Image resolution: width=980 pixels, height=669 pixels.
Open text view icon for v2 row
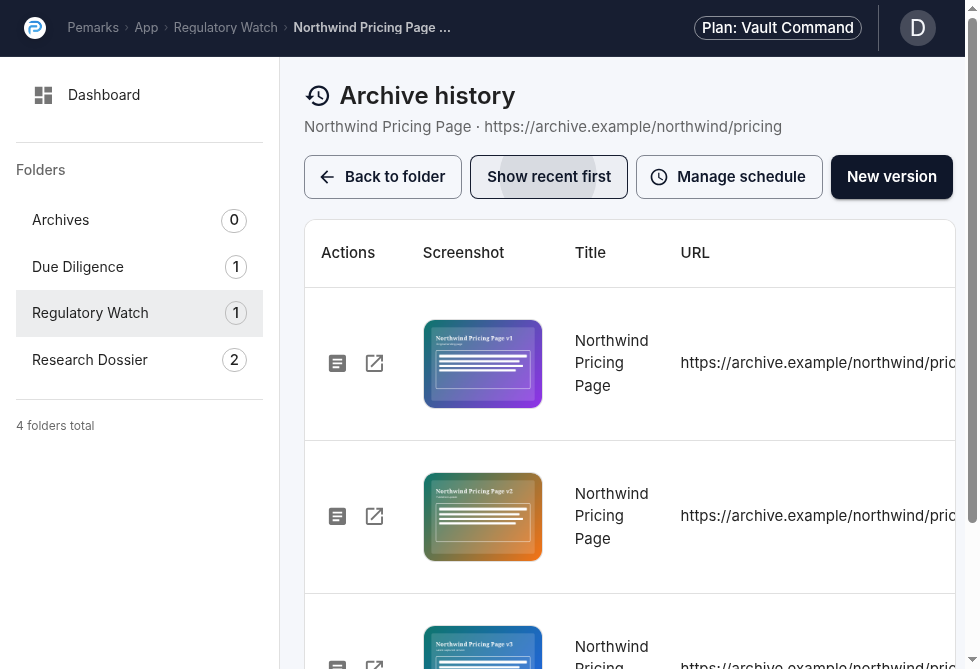tap(338, 516)
